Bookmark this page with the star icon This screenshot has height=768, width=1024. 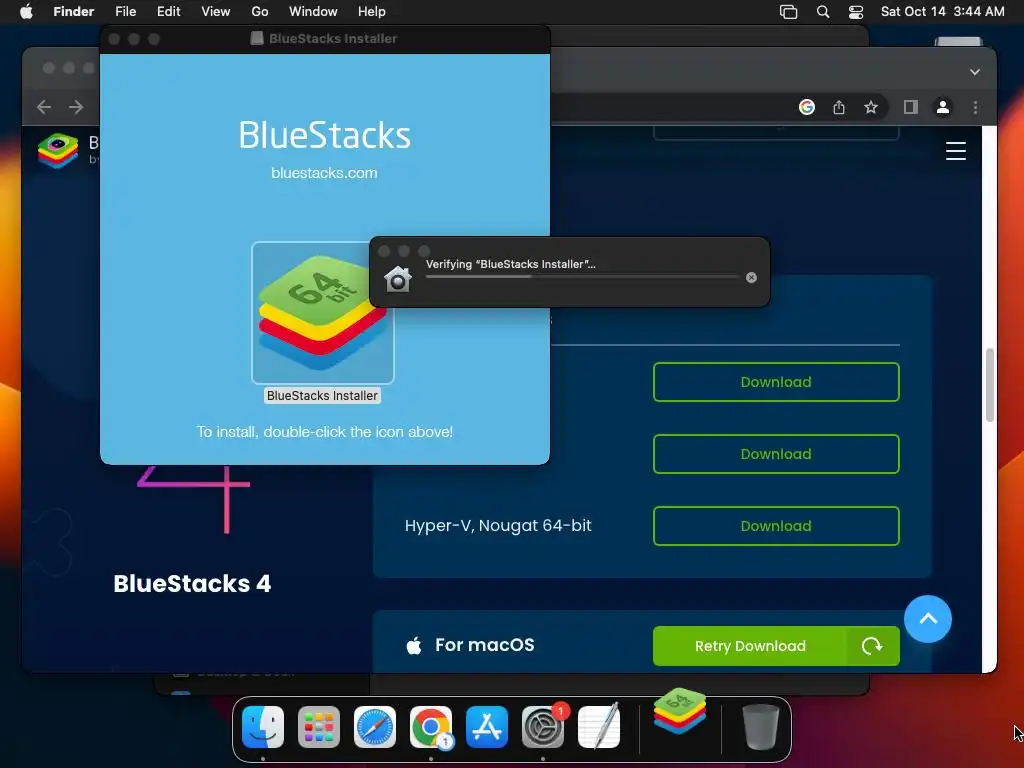tap(871, 107)
